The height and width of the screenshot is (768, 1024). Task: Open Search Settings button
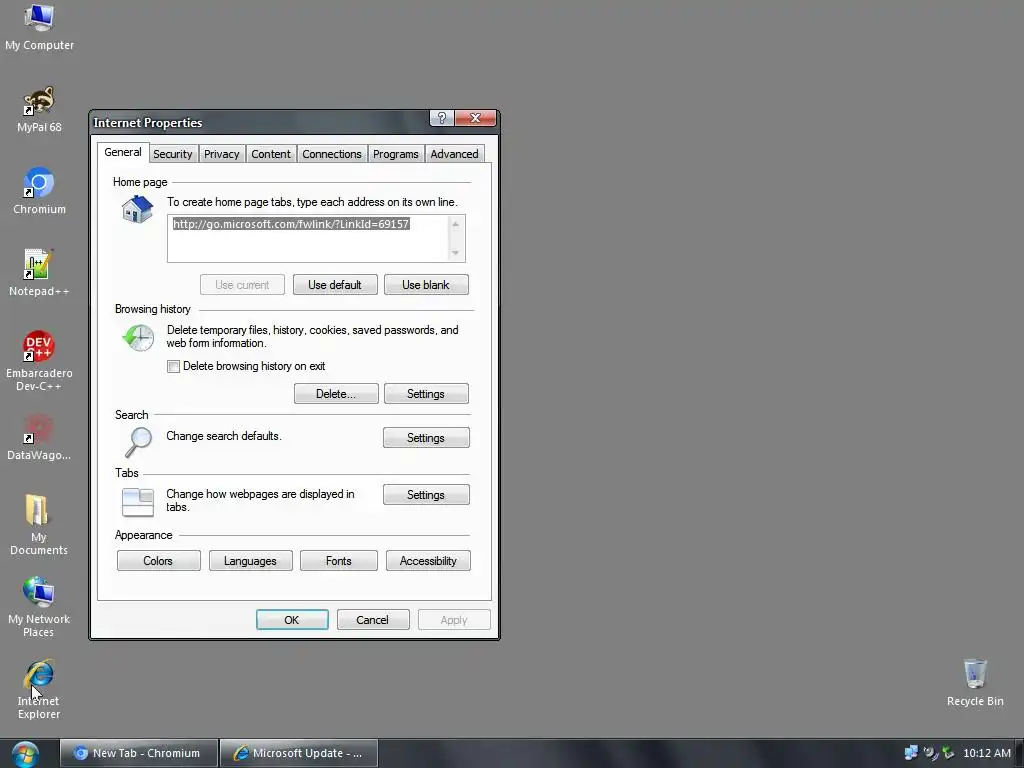pos(426,438)
